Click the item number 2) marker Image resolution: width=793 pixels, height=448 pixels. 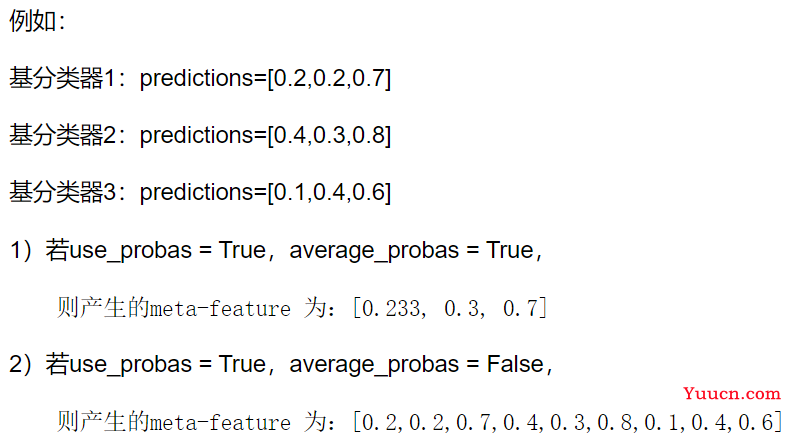[x=21, y=365]
